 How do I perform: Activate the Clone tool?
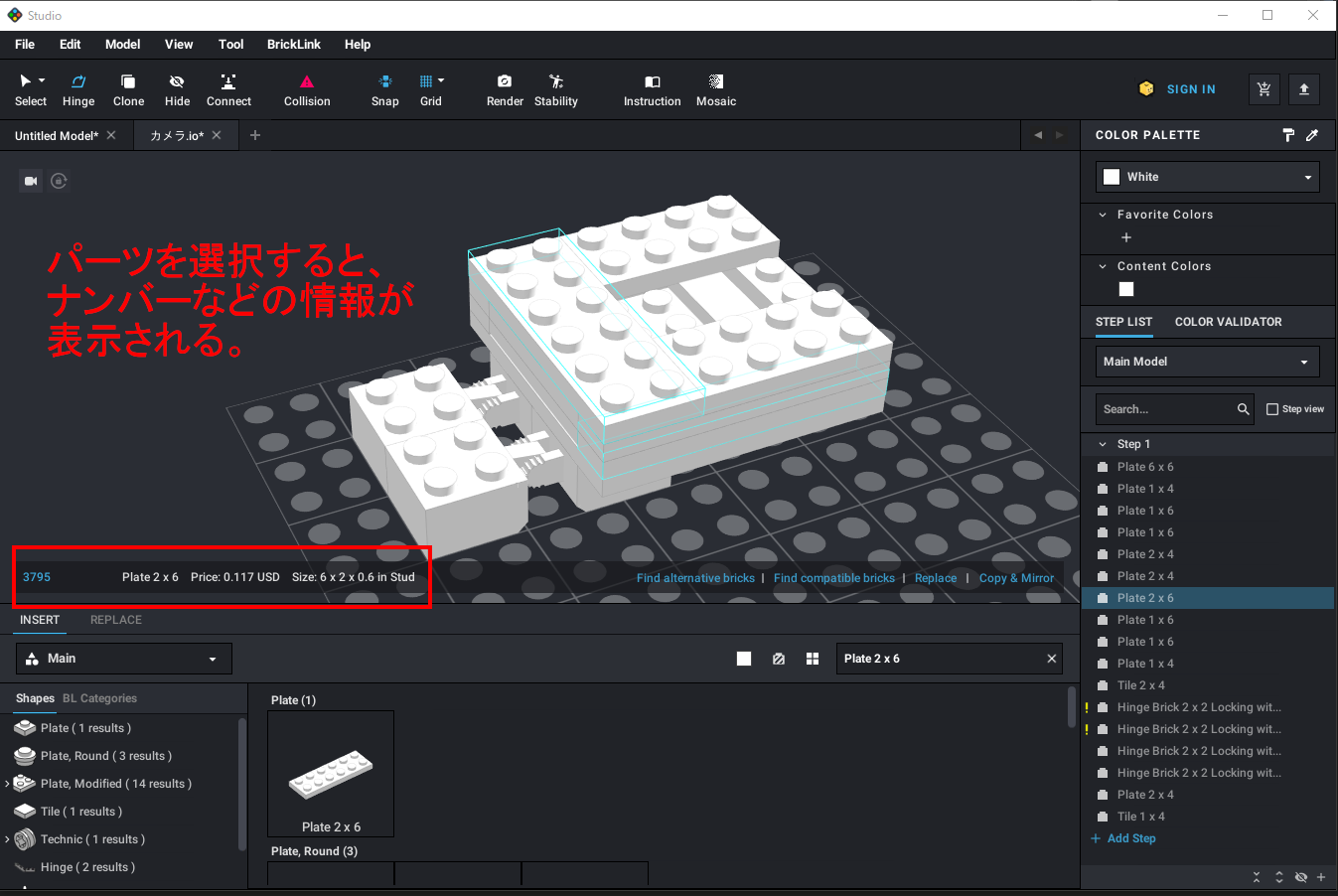tap(128, 89)
